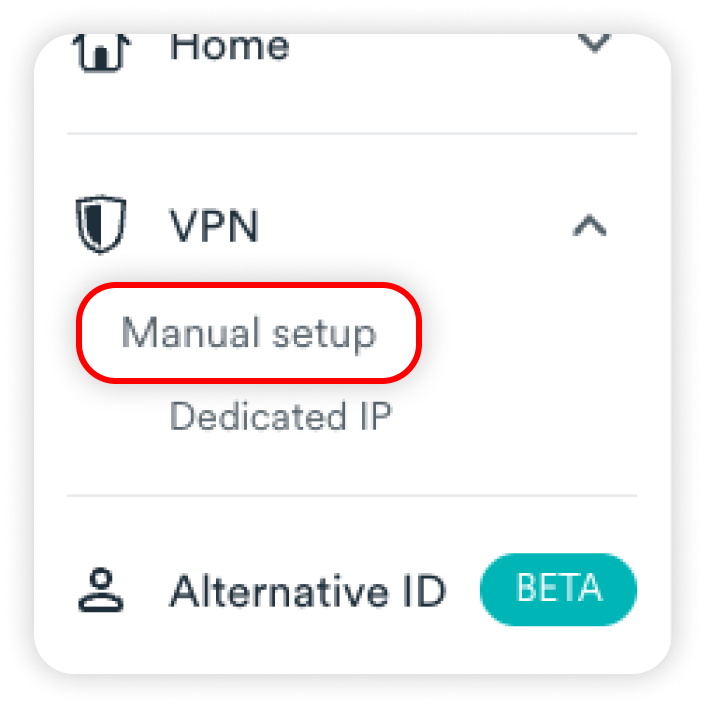706x708 pixels.
Task: Go to the Home menu label
Action: click(230, 47)
